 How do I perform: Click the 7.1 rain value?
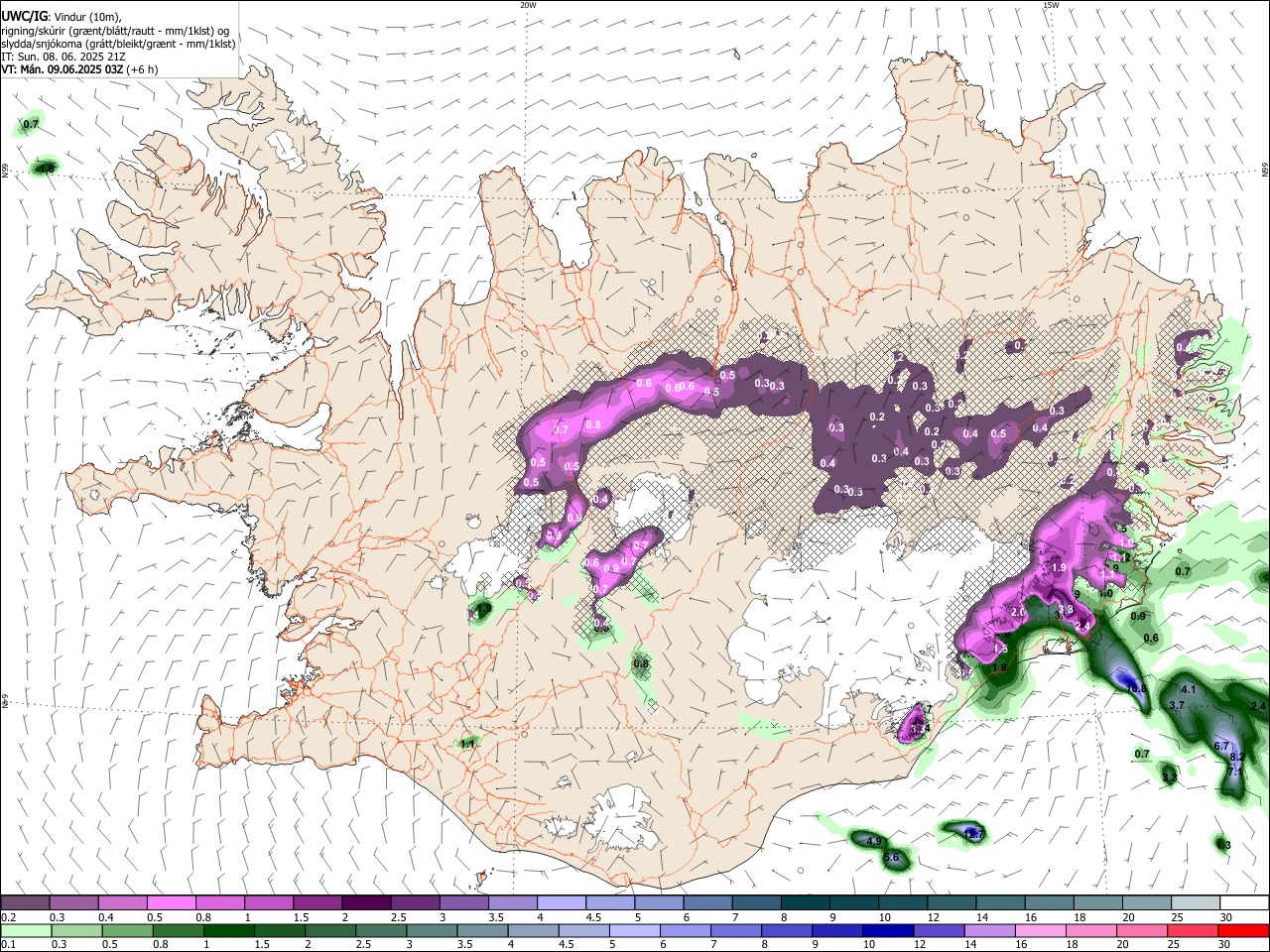pyautogui.click(x=1234, y=772)
